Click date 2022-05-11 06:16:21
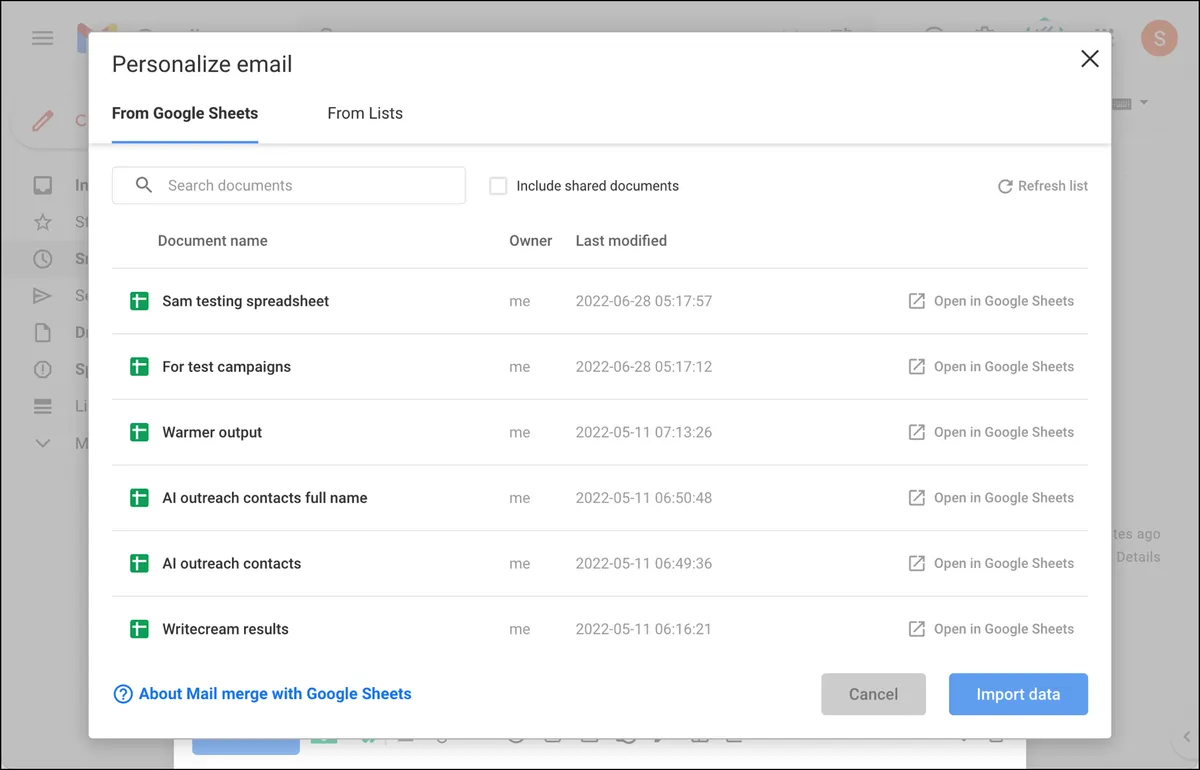The height and width of the screenshot is (770, 1200). [644, 629]
